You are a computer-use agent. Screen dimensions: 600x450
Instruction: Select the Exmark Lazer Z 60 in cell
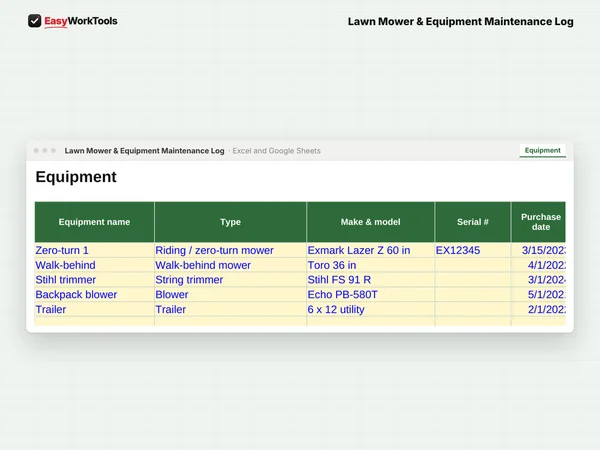[x=370, y=250]
